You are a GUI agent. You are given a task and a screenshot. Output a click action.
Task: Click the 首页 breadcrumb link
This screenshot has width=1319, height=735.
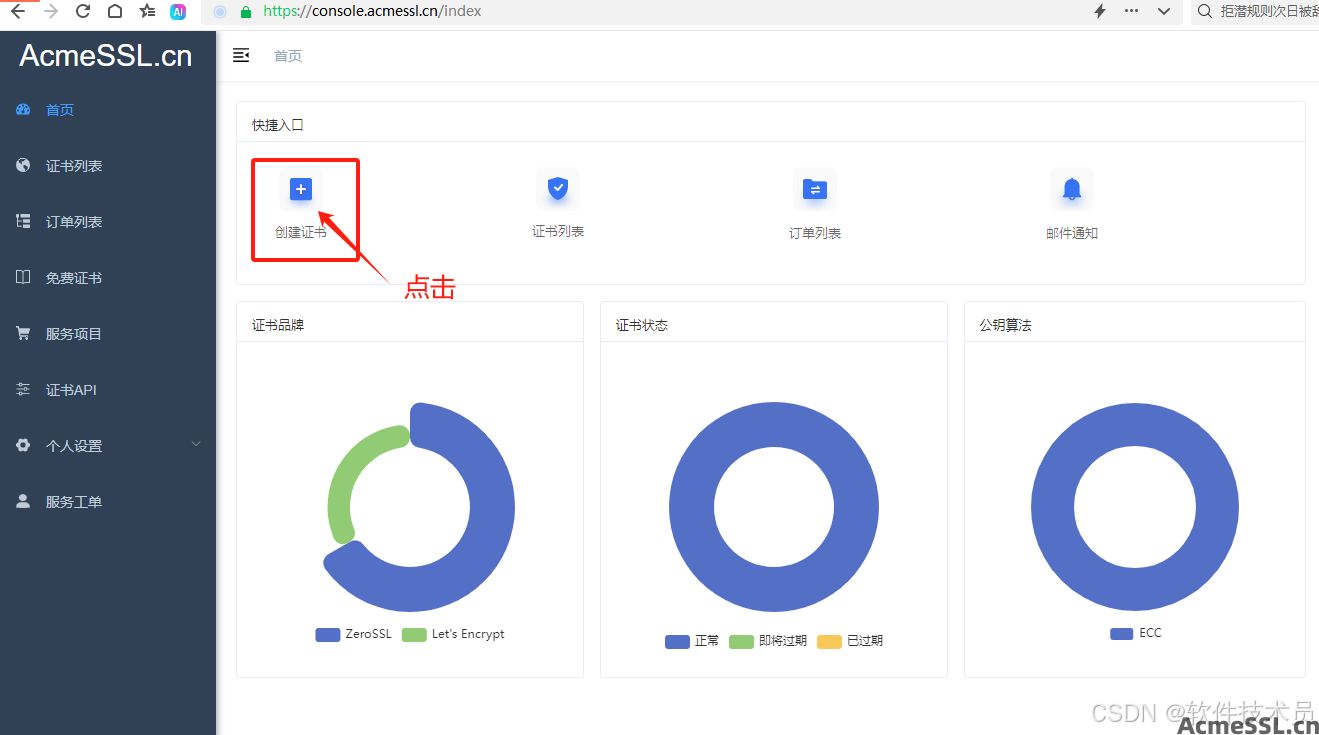288,56
